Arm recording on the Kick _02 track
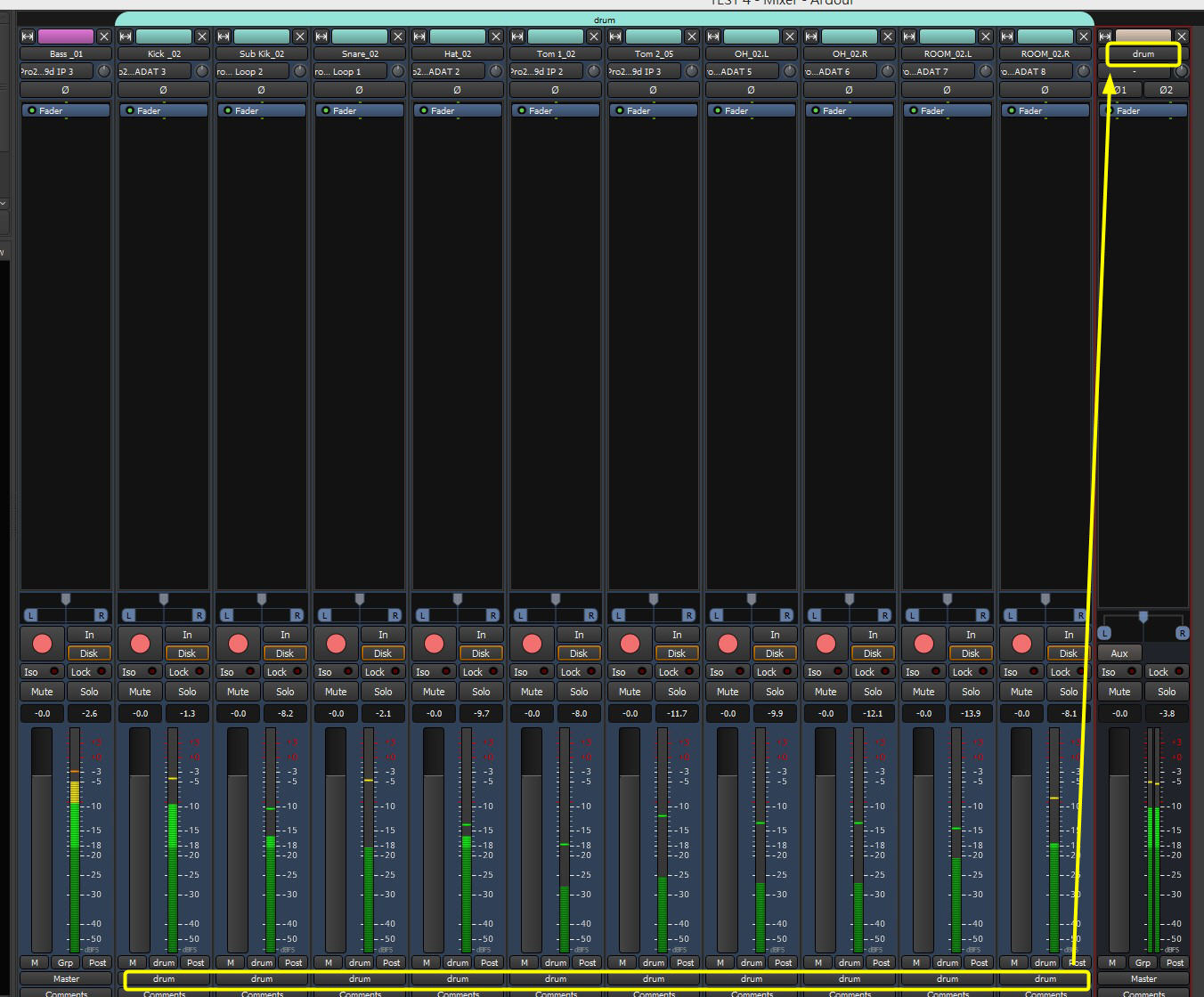The image size is (1204, 997). [140, 644]
